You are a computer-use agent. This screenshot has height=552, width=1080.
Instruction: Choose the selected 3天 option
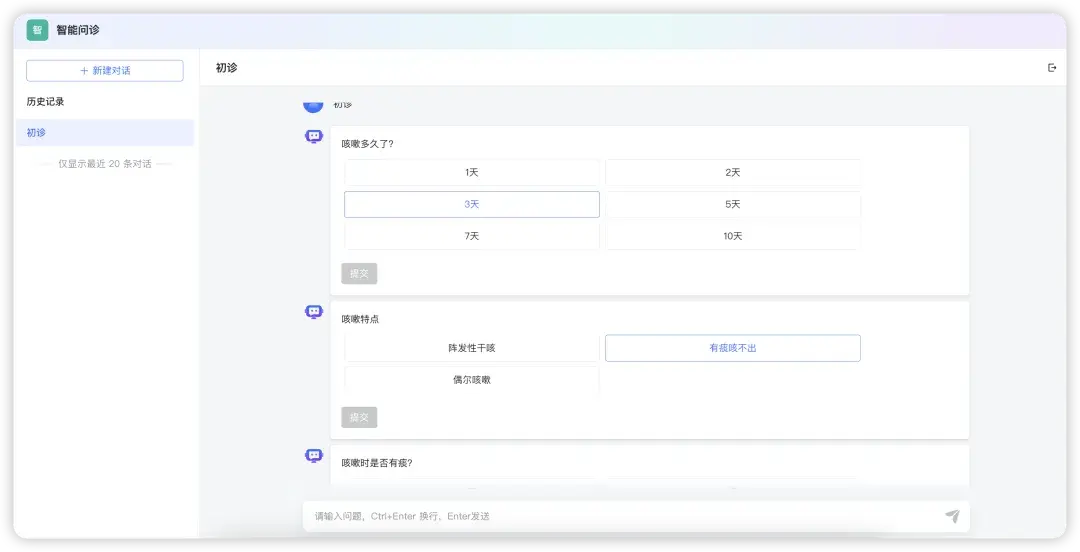click(472, 205)
